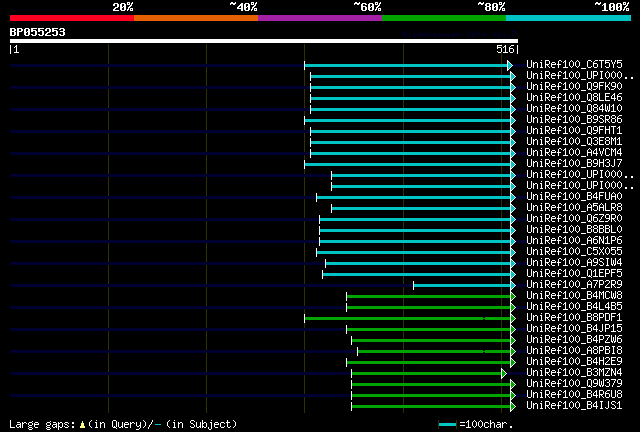Click the ~60% legend label
Image resolution: width=640 pixels, height=432 pixels.
367,7
